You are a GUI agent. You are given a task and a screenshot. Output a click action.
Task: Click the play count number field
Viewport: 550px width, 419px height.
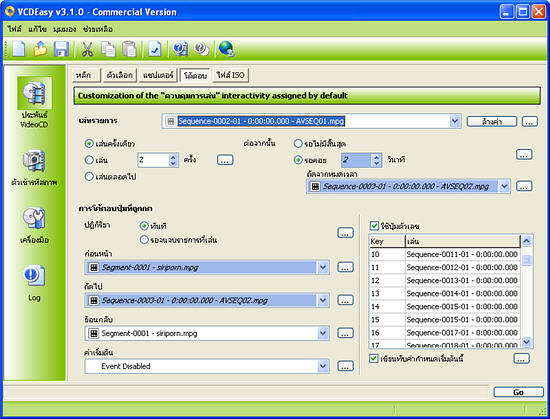tap(153, 160)
